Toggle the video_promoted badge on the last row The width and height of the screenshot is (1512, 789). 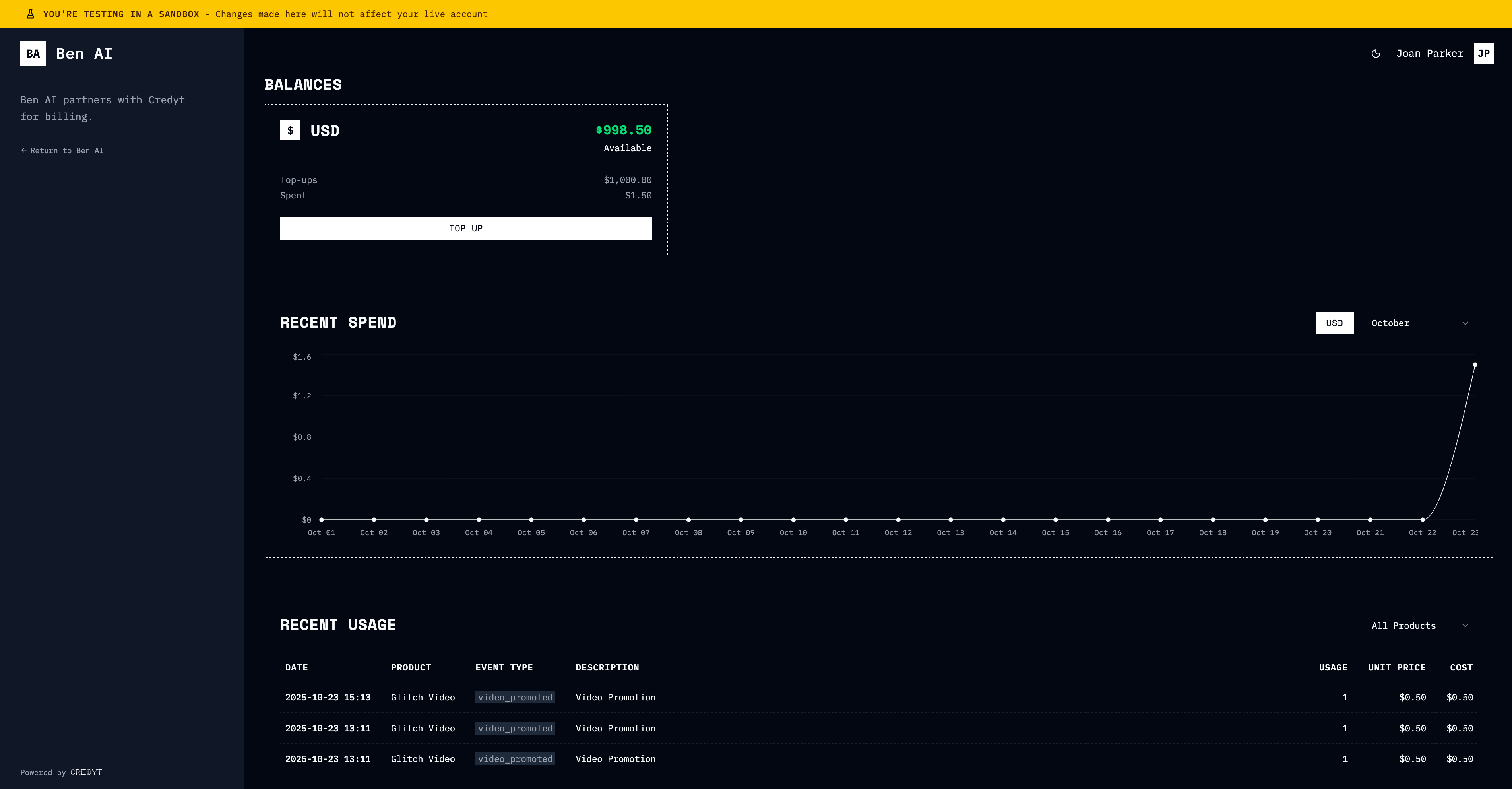point(515,758)
